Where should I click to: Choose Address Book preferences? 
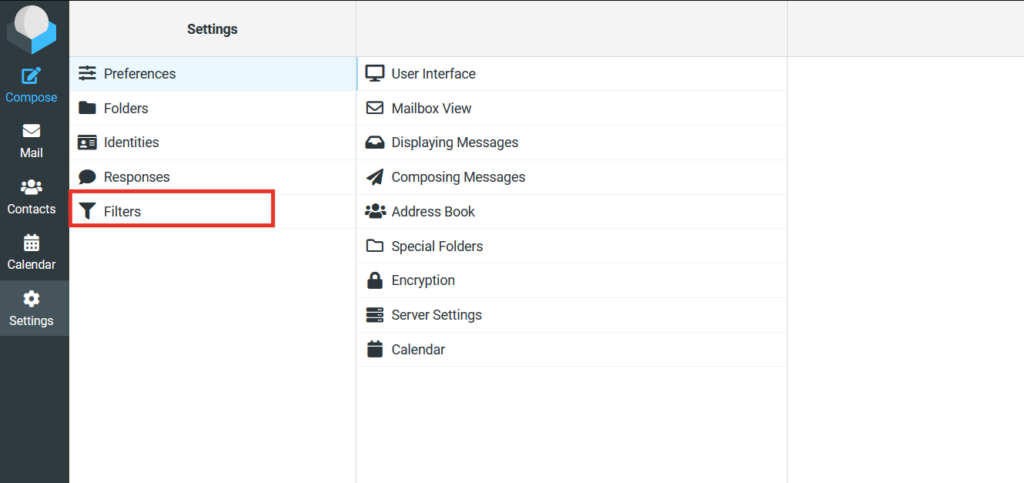(x=572, y=211)
